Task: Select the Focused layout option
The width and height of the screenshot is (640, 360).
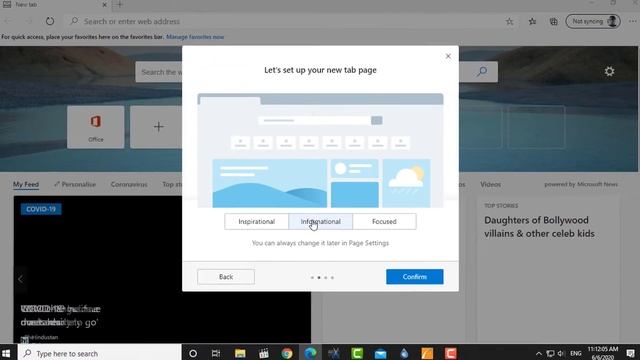Action: pos(384,222)
